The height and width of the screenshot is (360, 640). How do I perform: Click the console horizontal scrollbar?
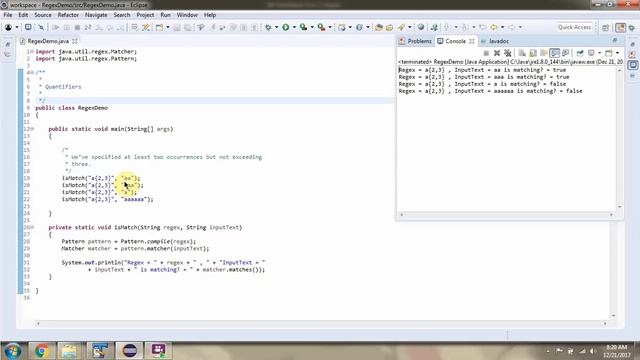[506, 214]
